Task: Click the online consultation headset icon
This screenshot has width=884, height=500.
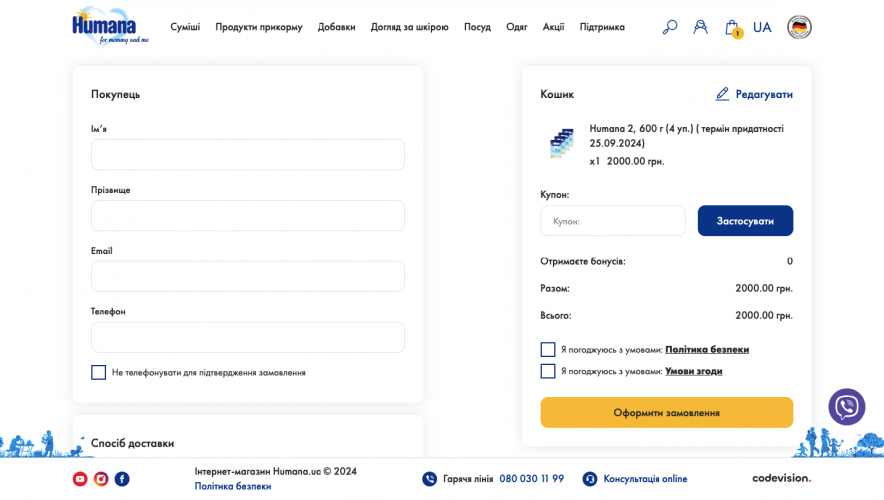Action: (x=590, y=479)
